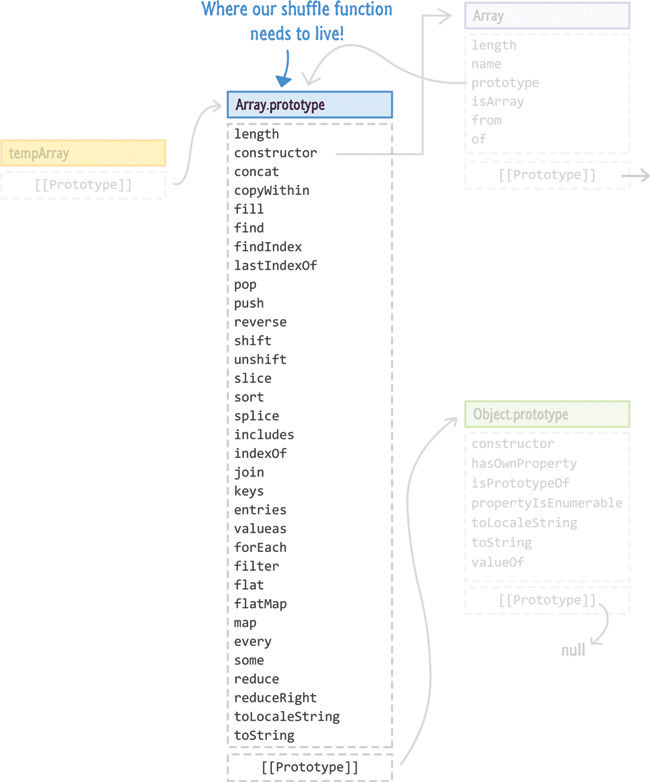
Task: Click the findIndex method
Action: pyautogui.click(x=267, y=247)
